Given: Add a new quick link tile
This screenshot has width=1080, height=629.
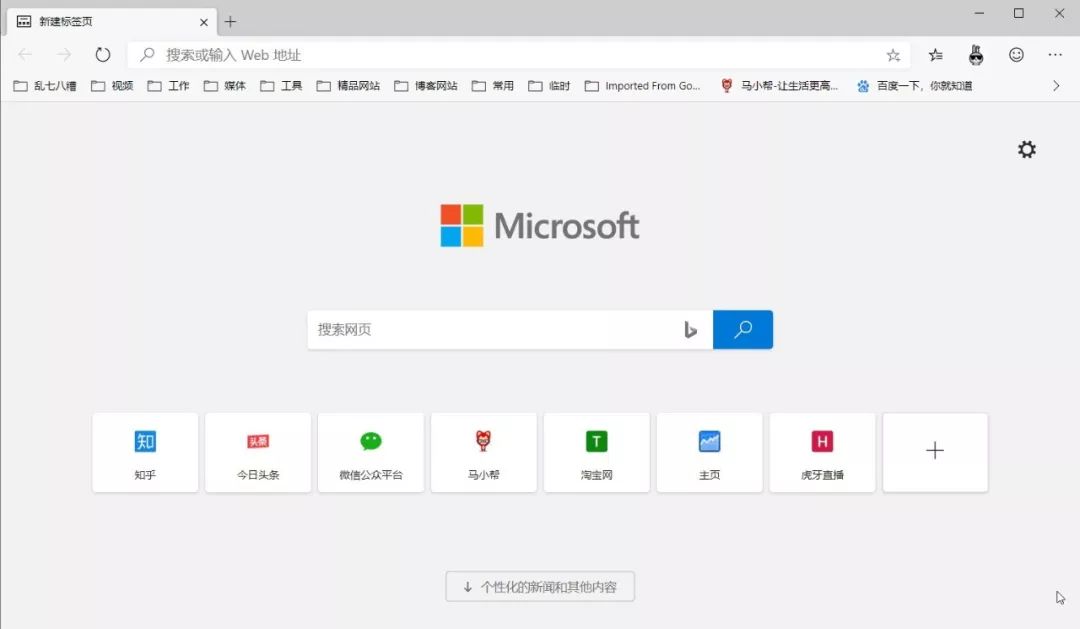Looking at the screenshot, I should click(935, 453).
